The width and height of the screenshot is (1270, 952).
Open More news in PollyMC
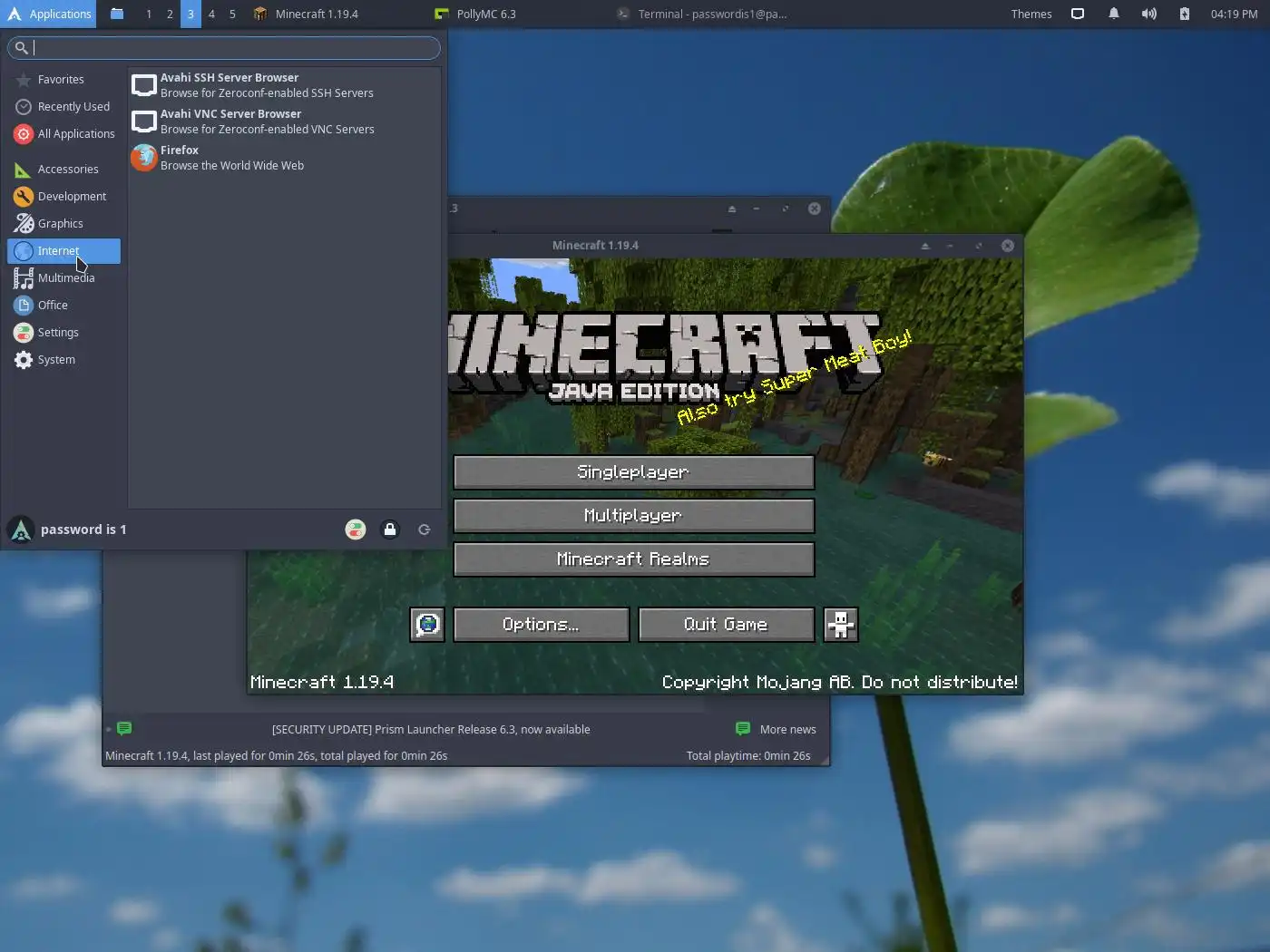pyautogui.click(x=787, y=729)
